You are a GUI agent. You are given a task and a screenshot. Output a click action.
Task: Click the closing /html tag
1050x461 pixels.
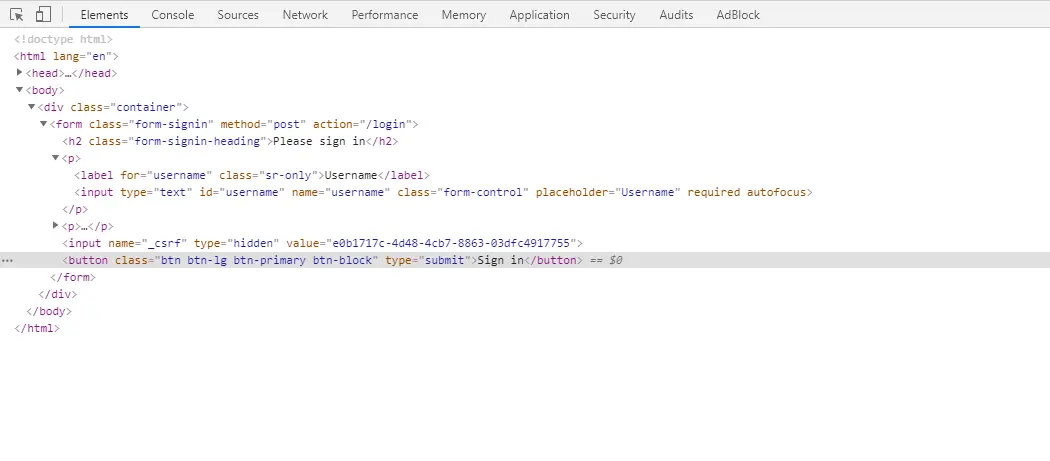point(37,328)
